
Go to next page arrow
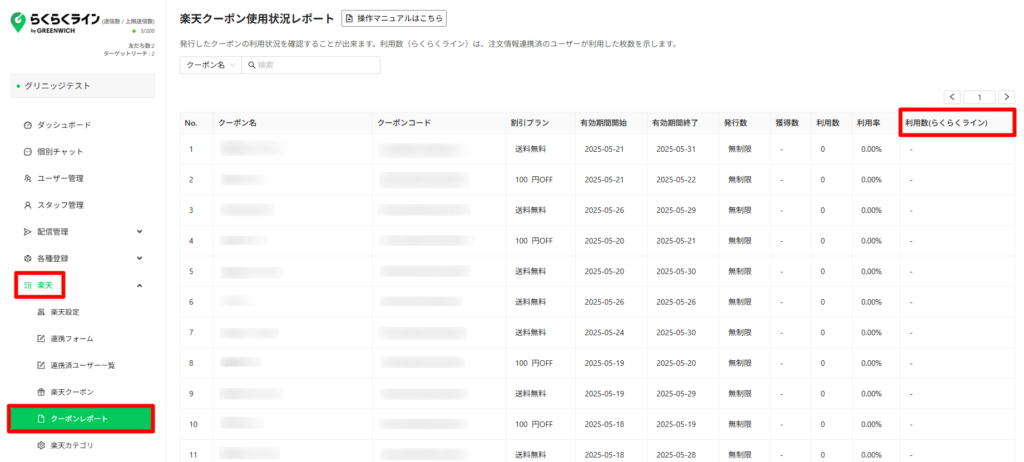pyautogui.click(x=1006, y=97)
